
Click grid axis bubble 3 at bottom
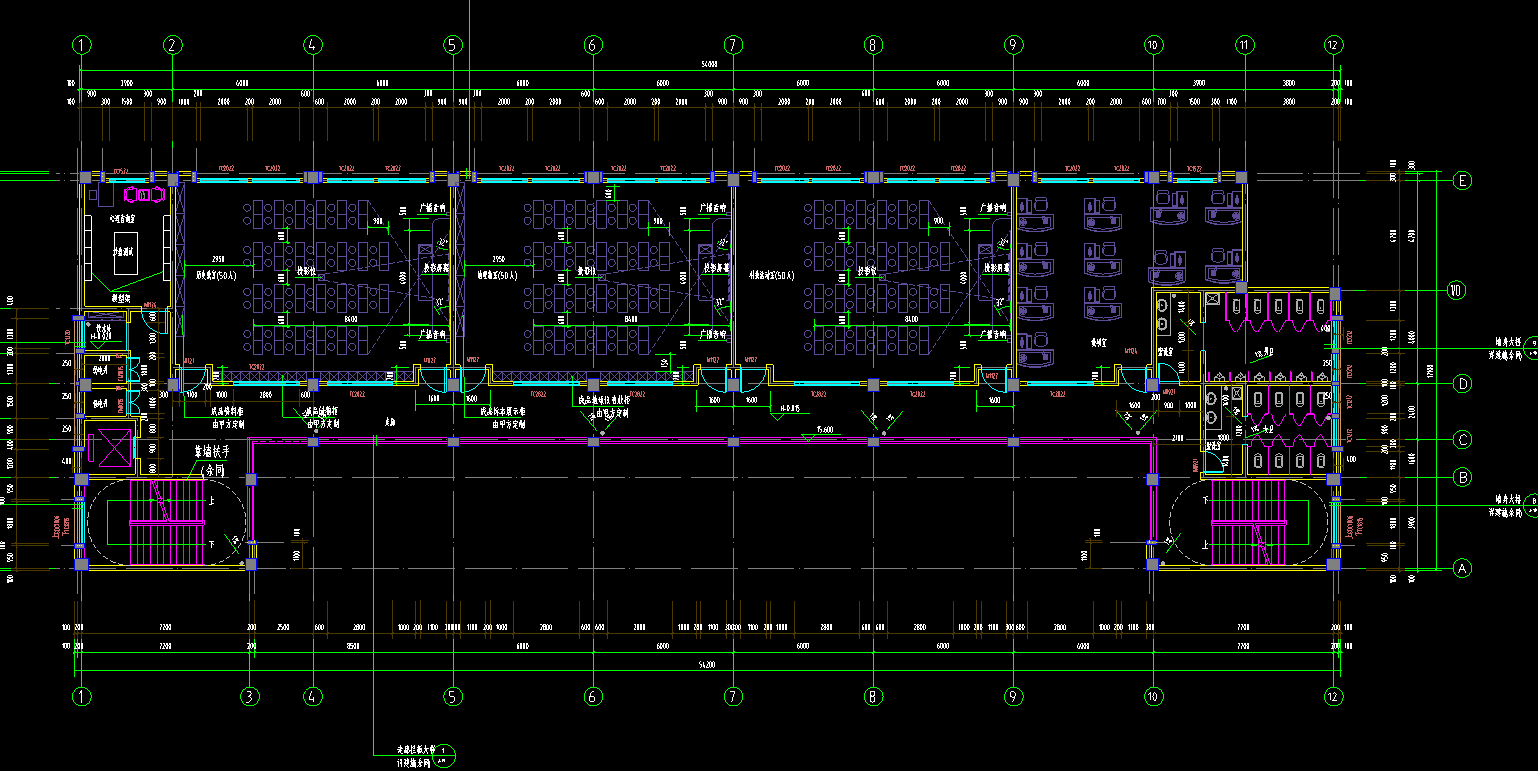click(x=251, y=696)
